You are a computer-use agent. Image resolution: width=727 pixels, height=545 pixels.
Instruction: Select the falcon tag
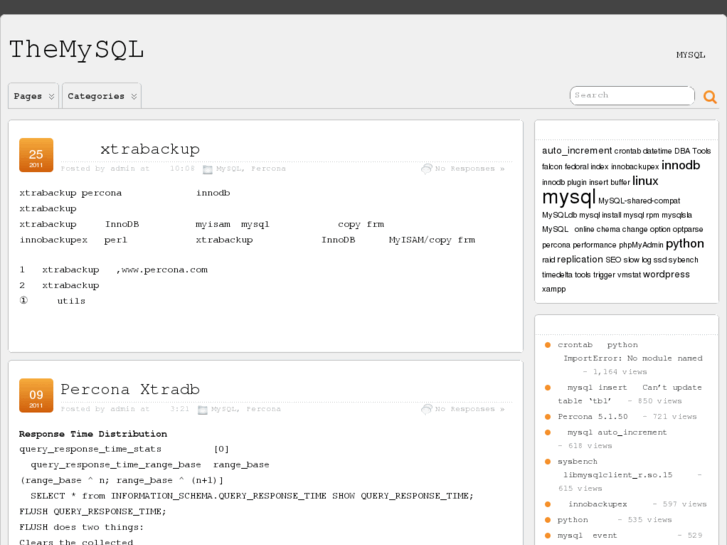552,167
